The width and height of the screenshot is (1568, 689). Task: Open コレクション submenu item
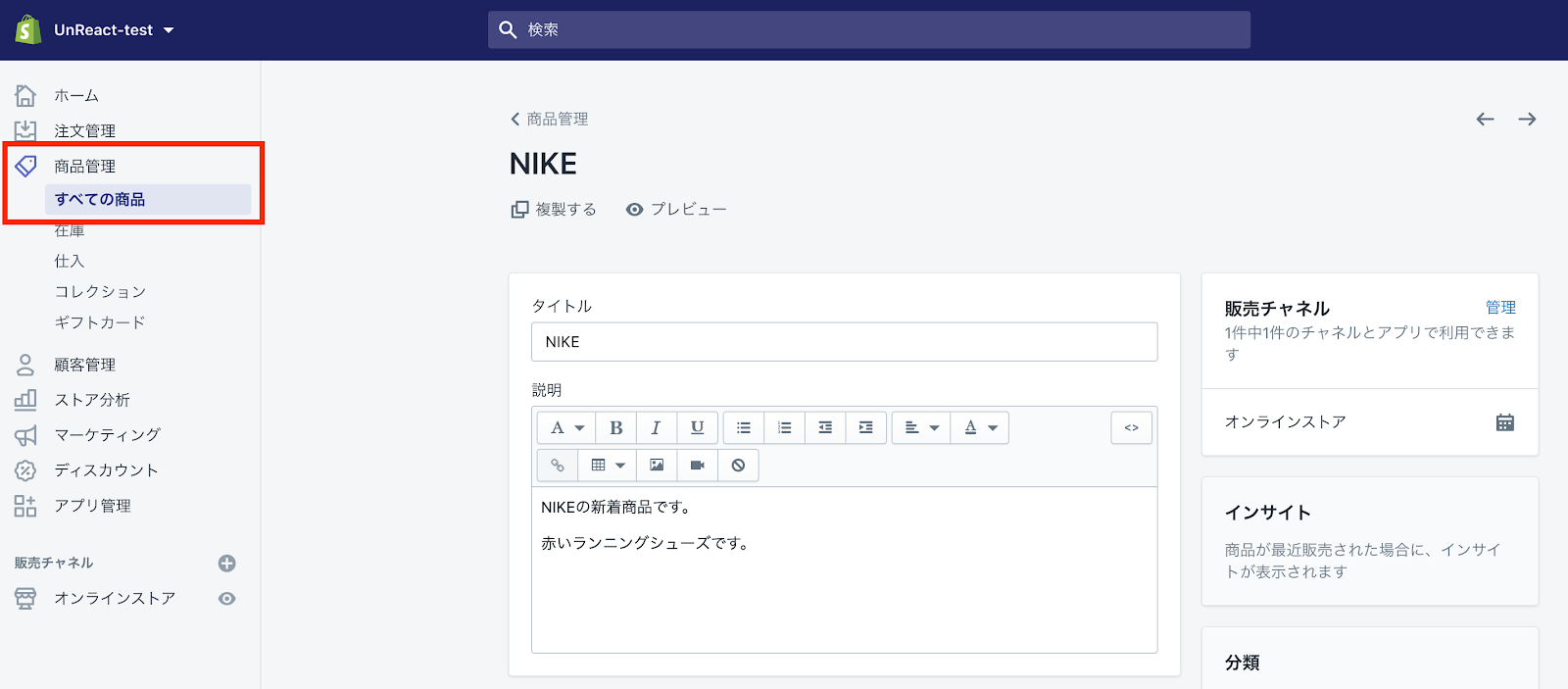[100, 291]
